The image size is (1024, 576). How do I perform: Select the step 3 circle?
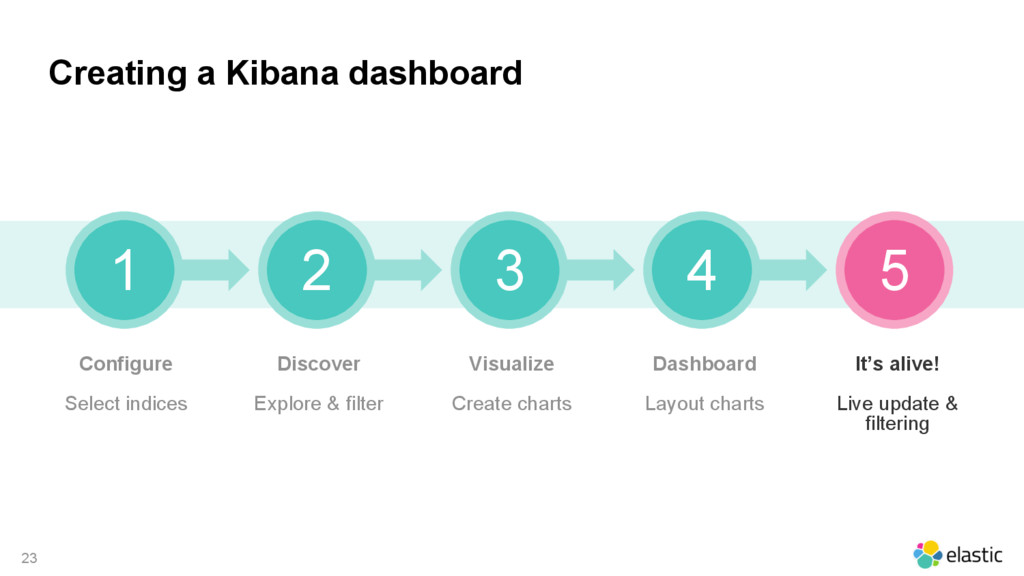click(x=509, y=270)
